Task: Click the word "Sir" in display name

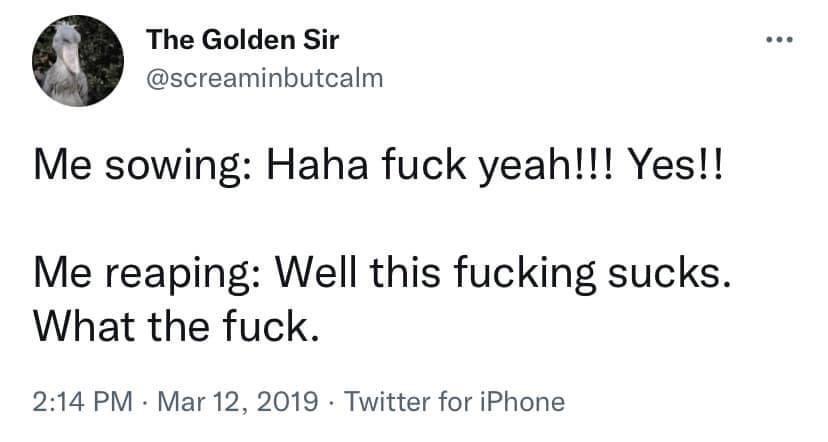Action: [x=321, y=40]
